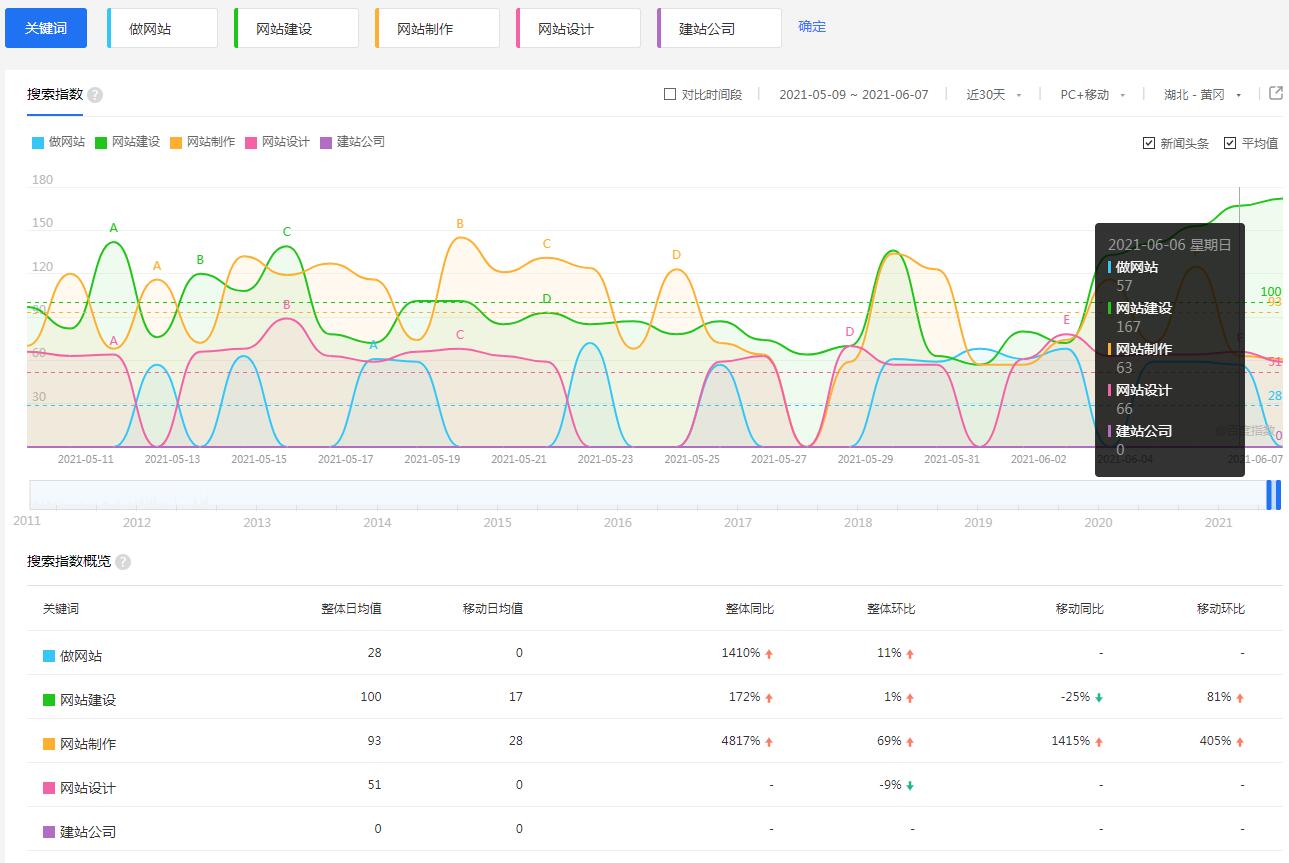Click orange news marker B near 2021-05-19
The width and height of the screenshot is (1289, 863).
point(460,224)
